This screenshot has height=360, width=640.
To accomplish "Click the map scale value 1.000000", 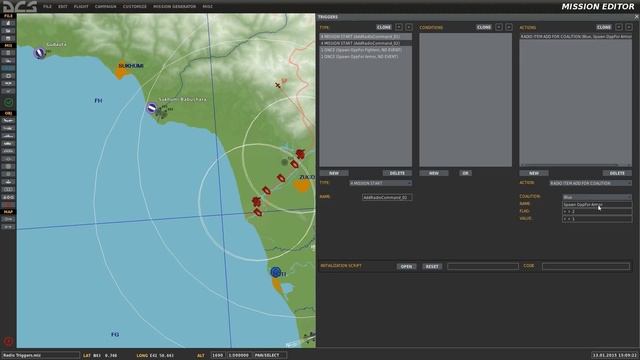I will (239, 355).
